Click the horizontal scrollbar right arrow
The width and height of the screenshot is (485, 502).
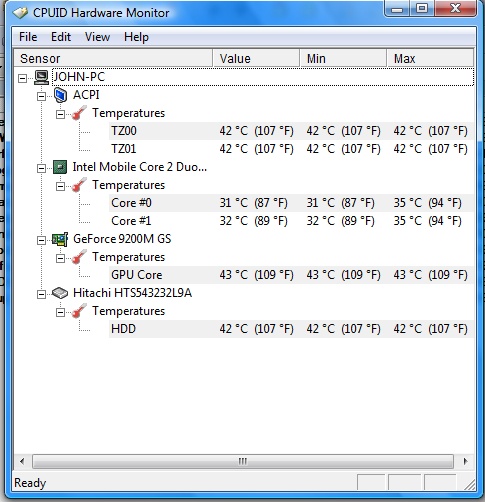(x=465, y=462)
